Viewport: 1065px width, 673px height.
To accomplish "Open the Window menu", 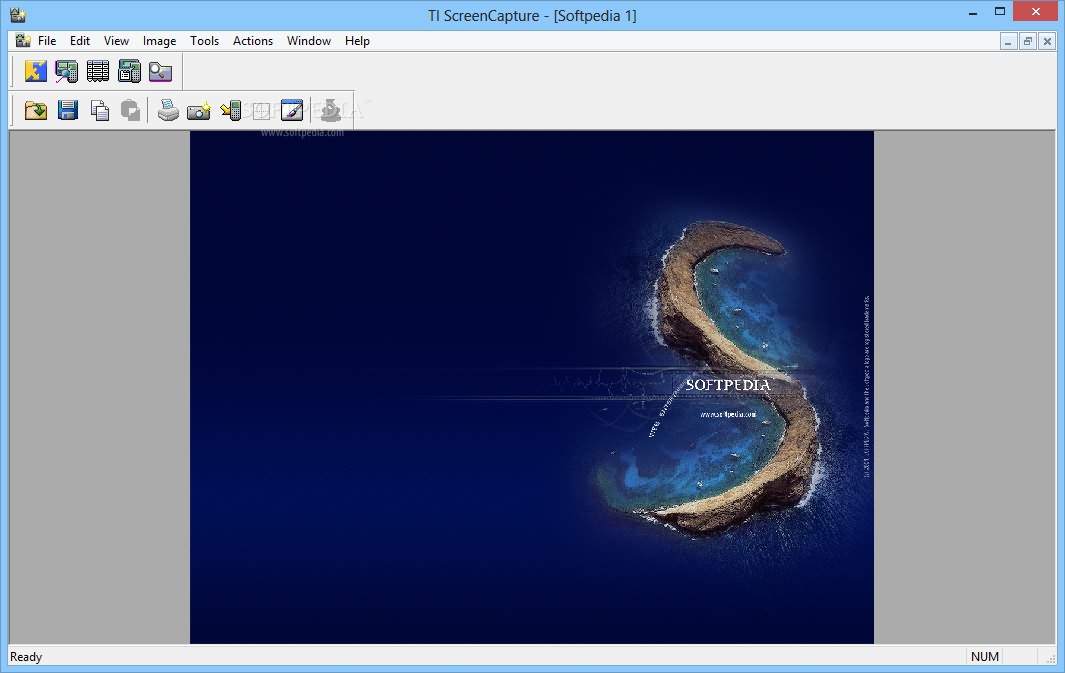I will (308, 41).
